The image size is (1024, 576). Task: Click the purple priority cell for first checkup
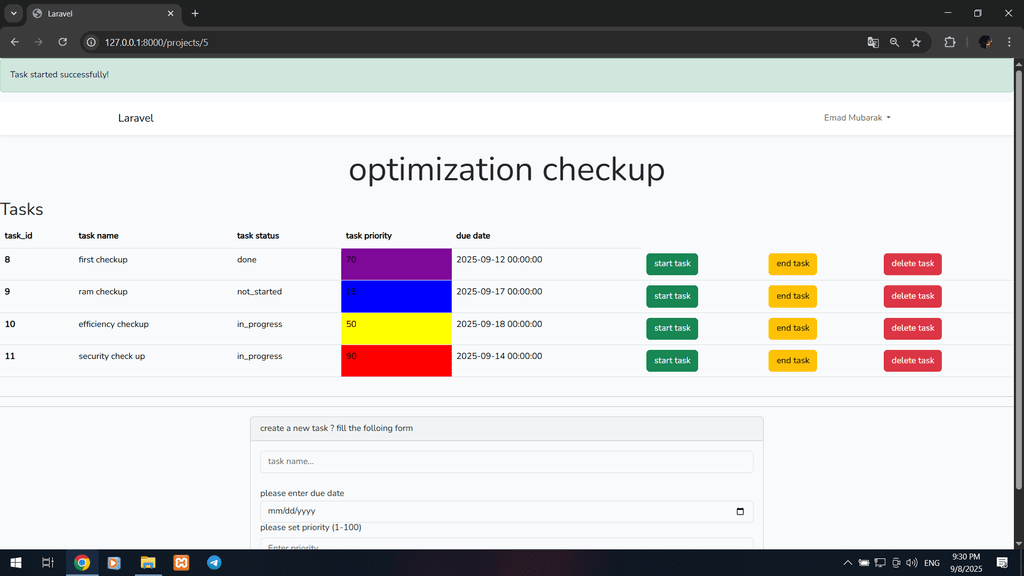[x=396, y=264]
